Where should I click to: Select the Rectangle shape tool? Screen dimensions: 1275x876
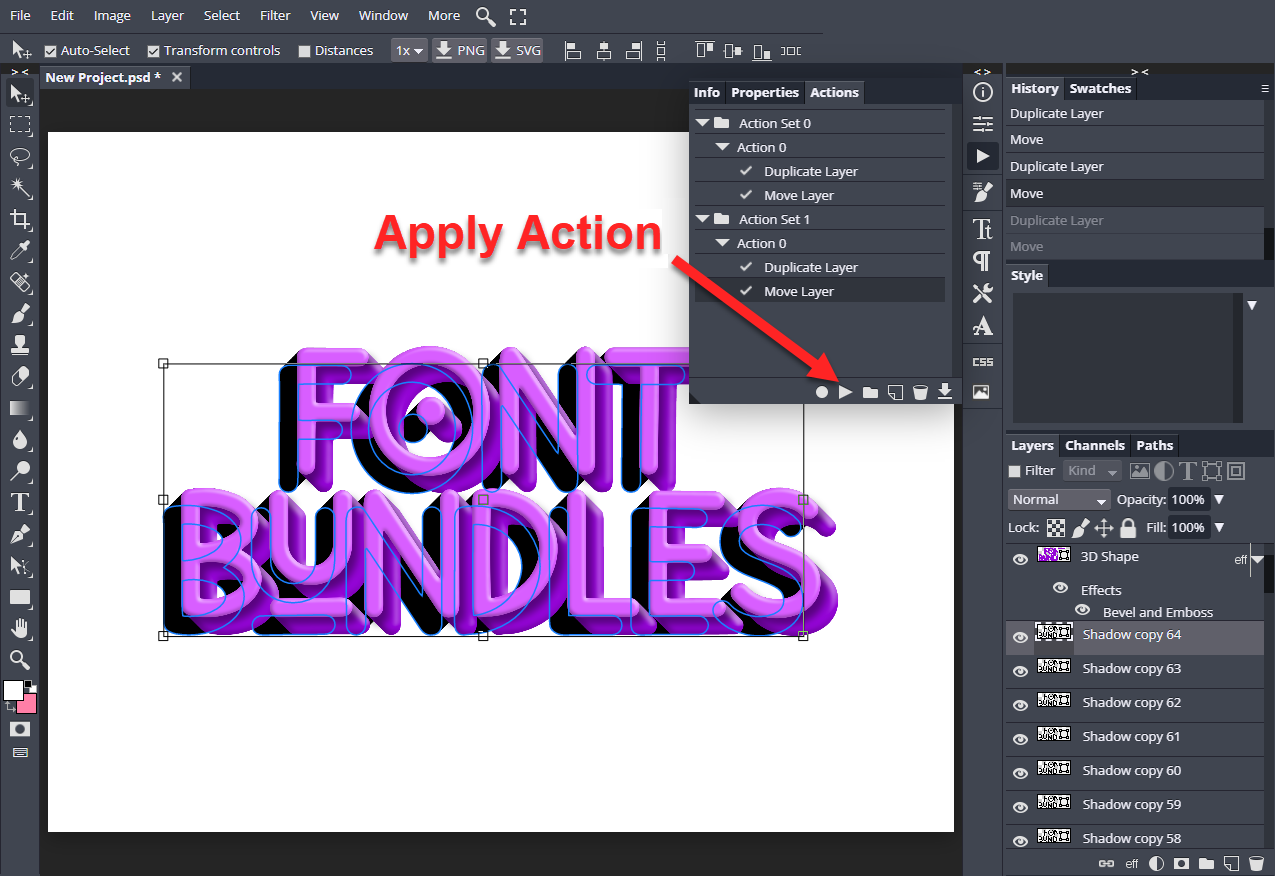[20, 597]
